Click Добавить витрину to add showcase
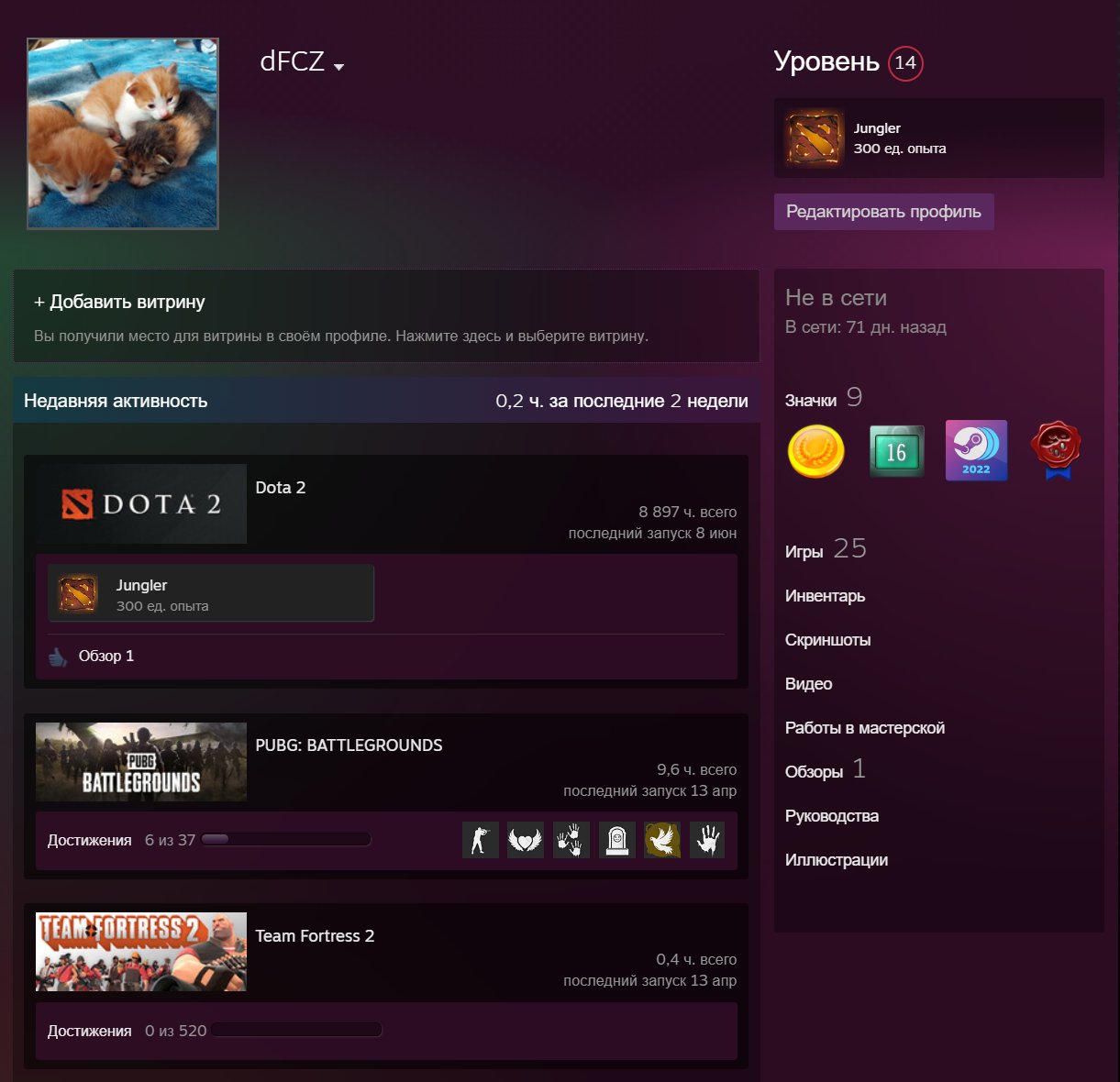 pyautogui.click(x=119, y=302)
